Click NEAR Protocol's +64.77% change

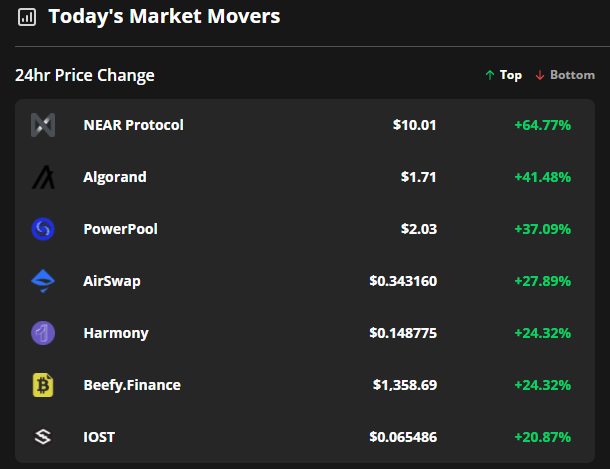coord(542,125)
